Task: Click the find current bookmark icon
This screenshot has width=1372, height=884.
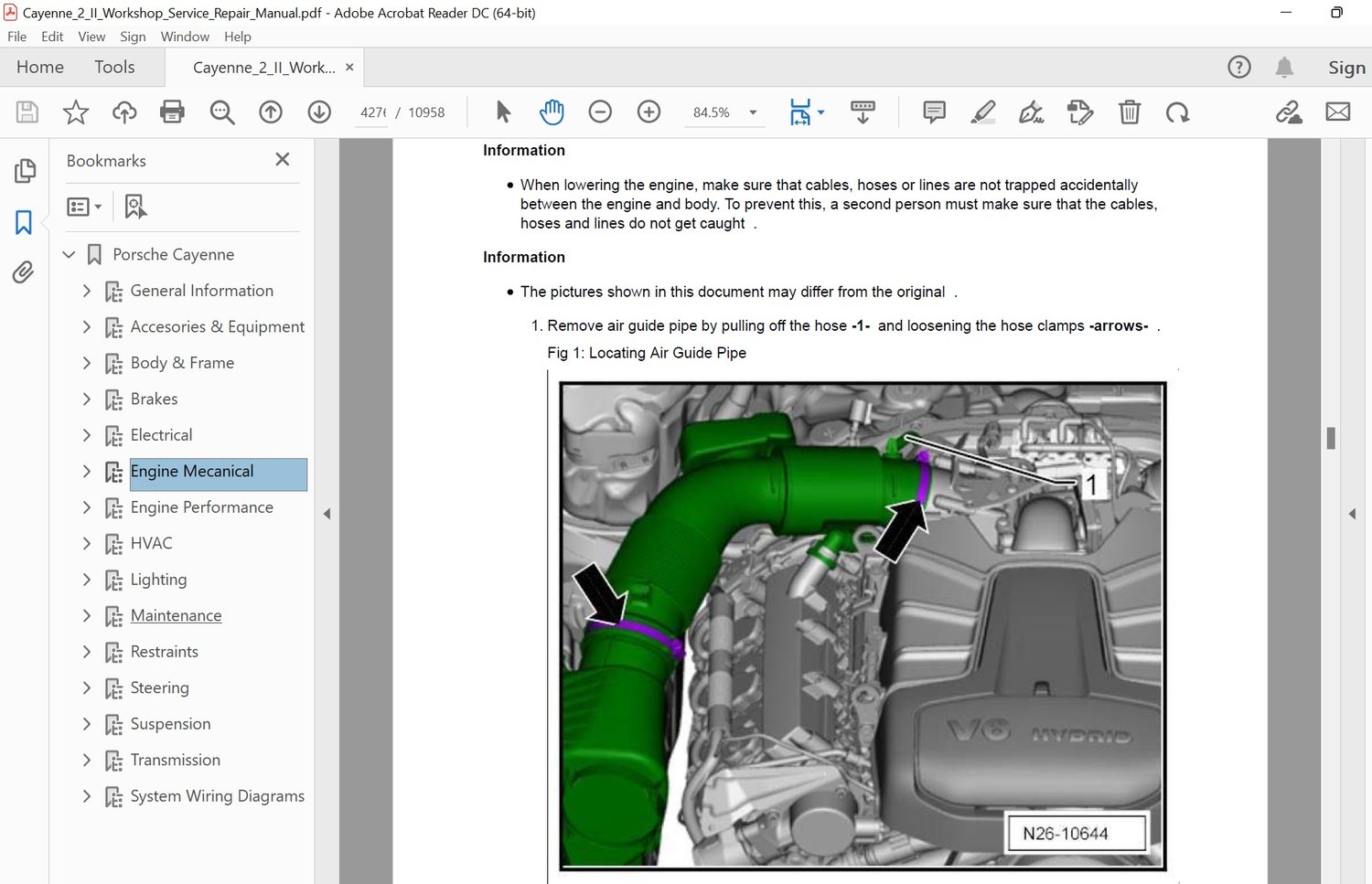Action: coord(135,207)
